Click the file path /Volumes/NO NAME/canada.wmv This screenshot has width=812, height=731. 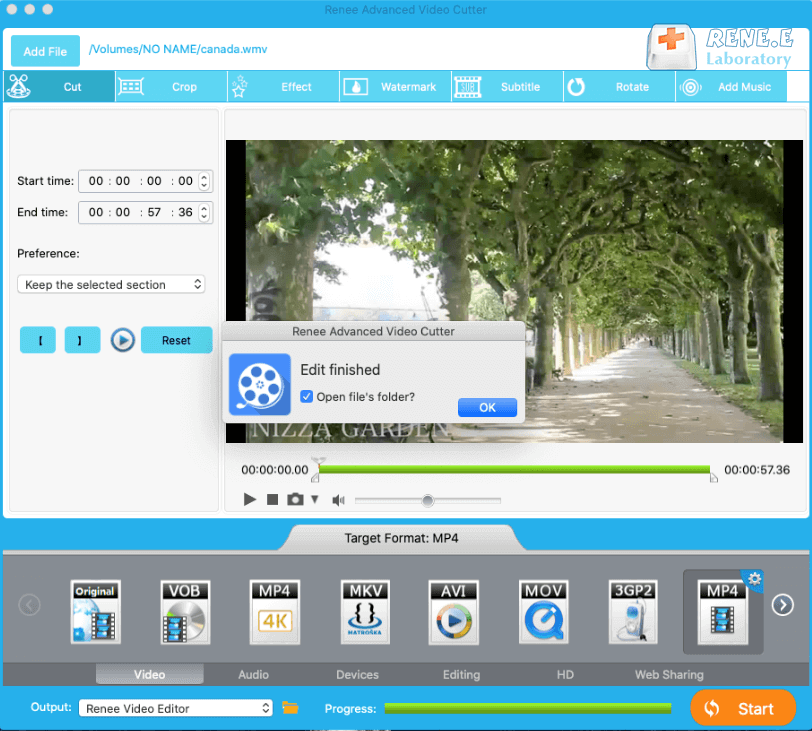(x=178, y=49)
